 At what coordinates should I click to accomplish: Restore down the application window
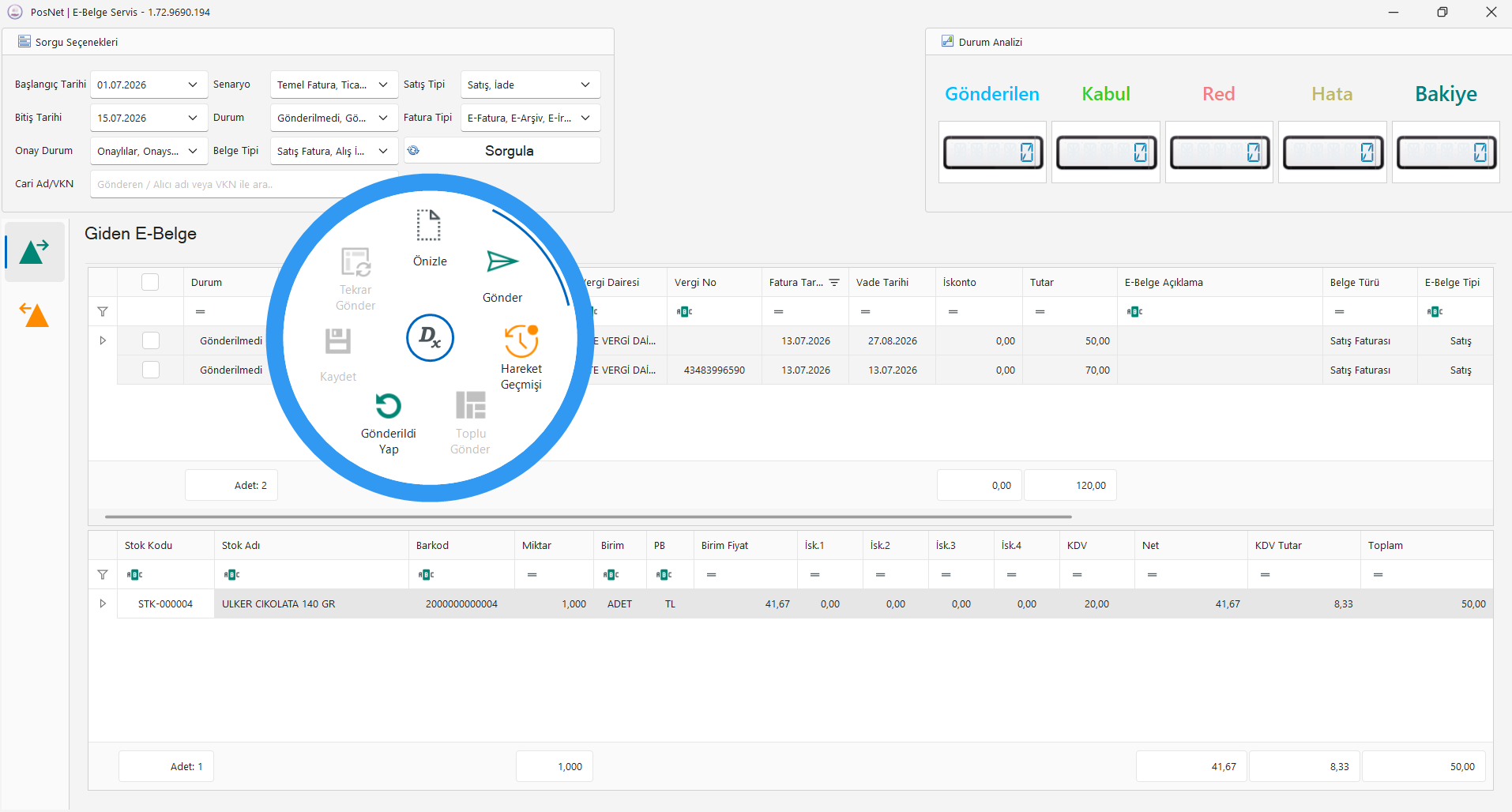tap(1442, 12)
